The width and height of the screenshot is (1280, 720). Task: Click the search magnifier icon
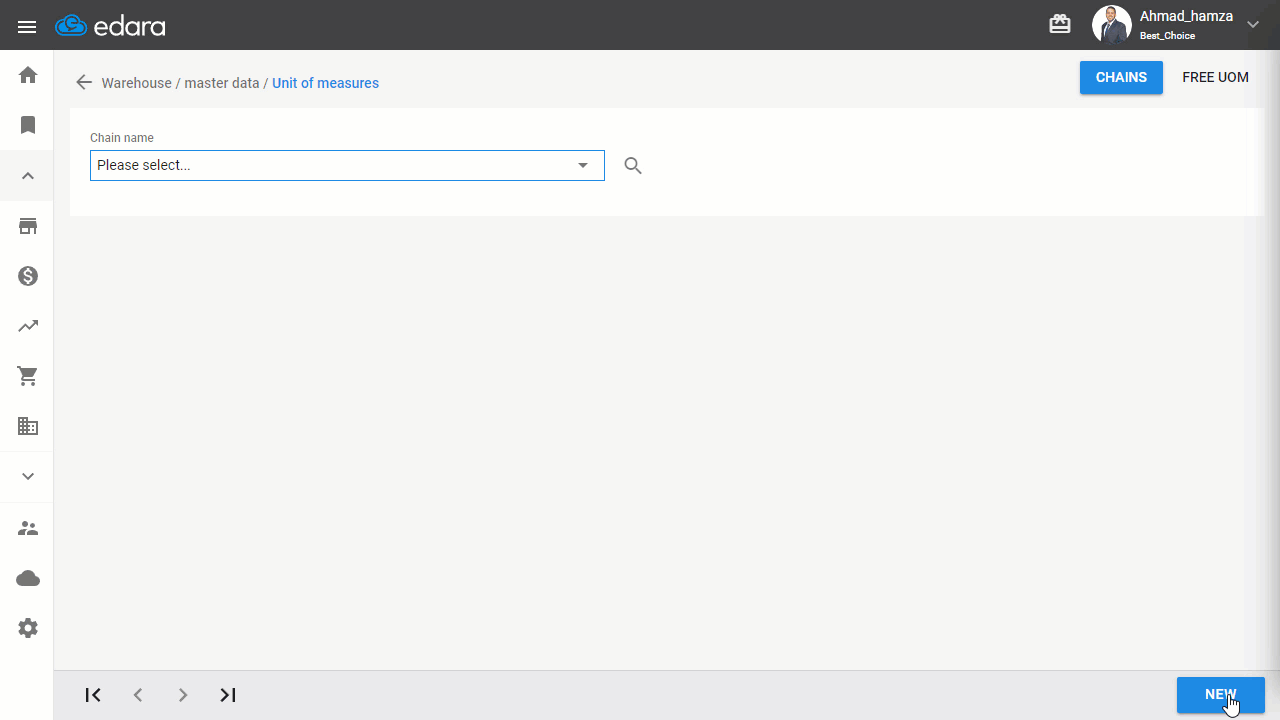[633, 166]
